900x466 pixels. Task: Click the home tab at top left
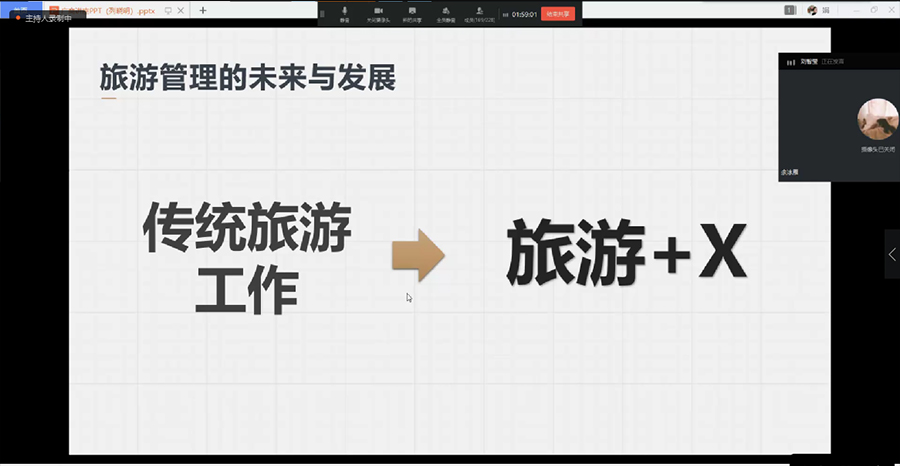tap(20, 8)
